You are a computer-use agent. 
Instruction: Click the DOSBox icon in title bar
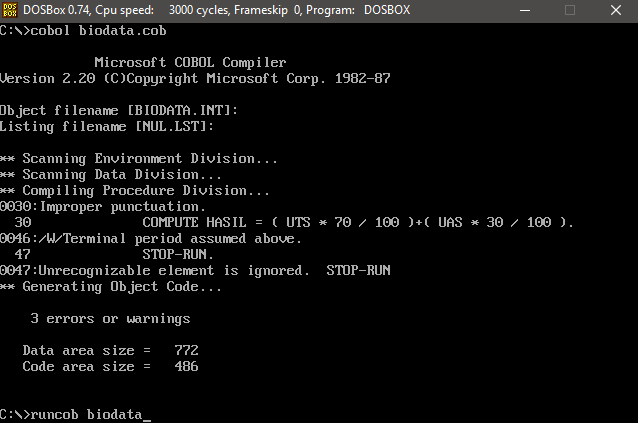[x=10, y=10]
